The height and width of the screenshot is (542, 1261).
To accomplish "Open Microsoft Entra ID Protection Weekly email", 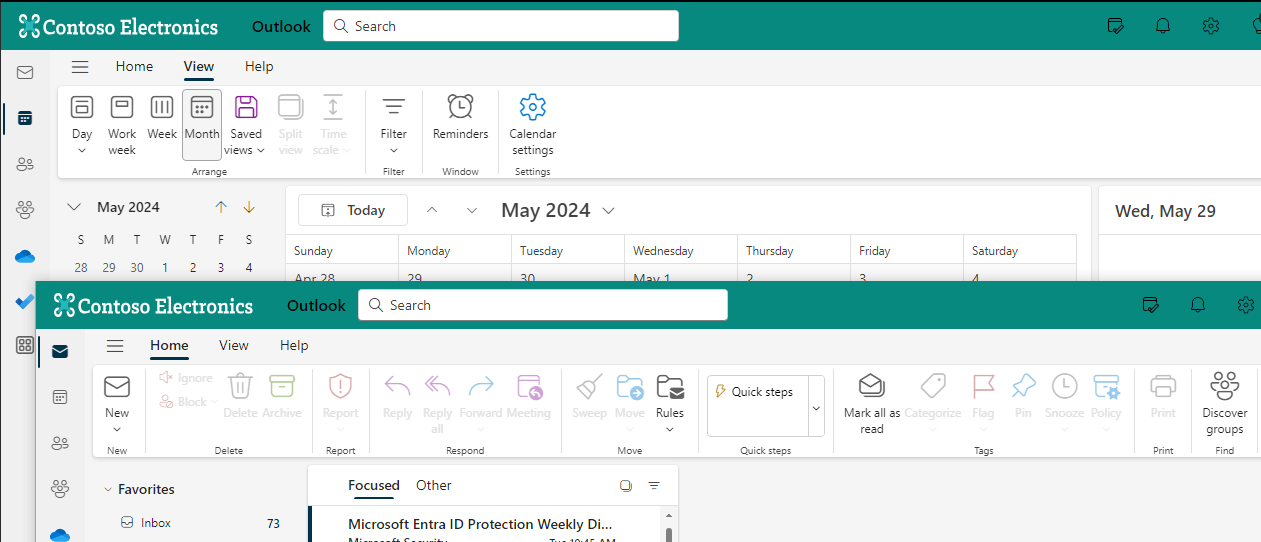I will tap(484, 526).
